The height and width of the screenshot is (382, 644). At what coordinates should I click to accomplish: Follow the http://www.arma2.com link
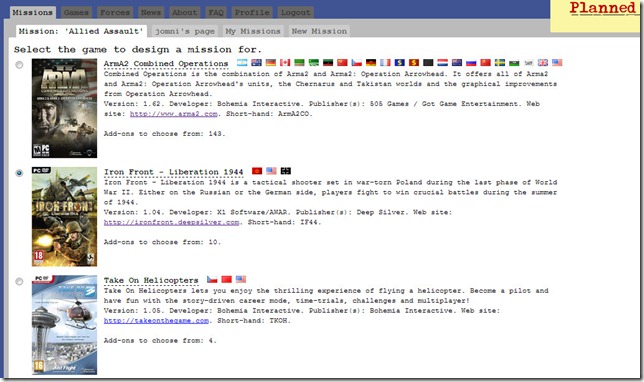[x=174, y=114]
